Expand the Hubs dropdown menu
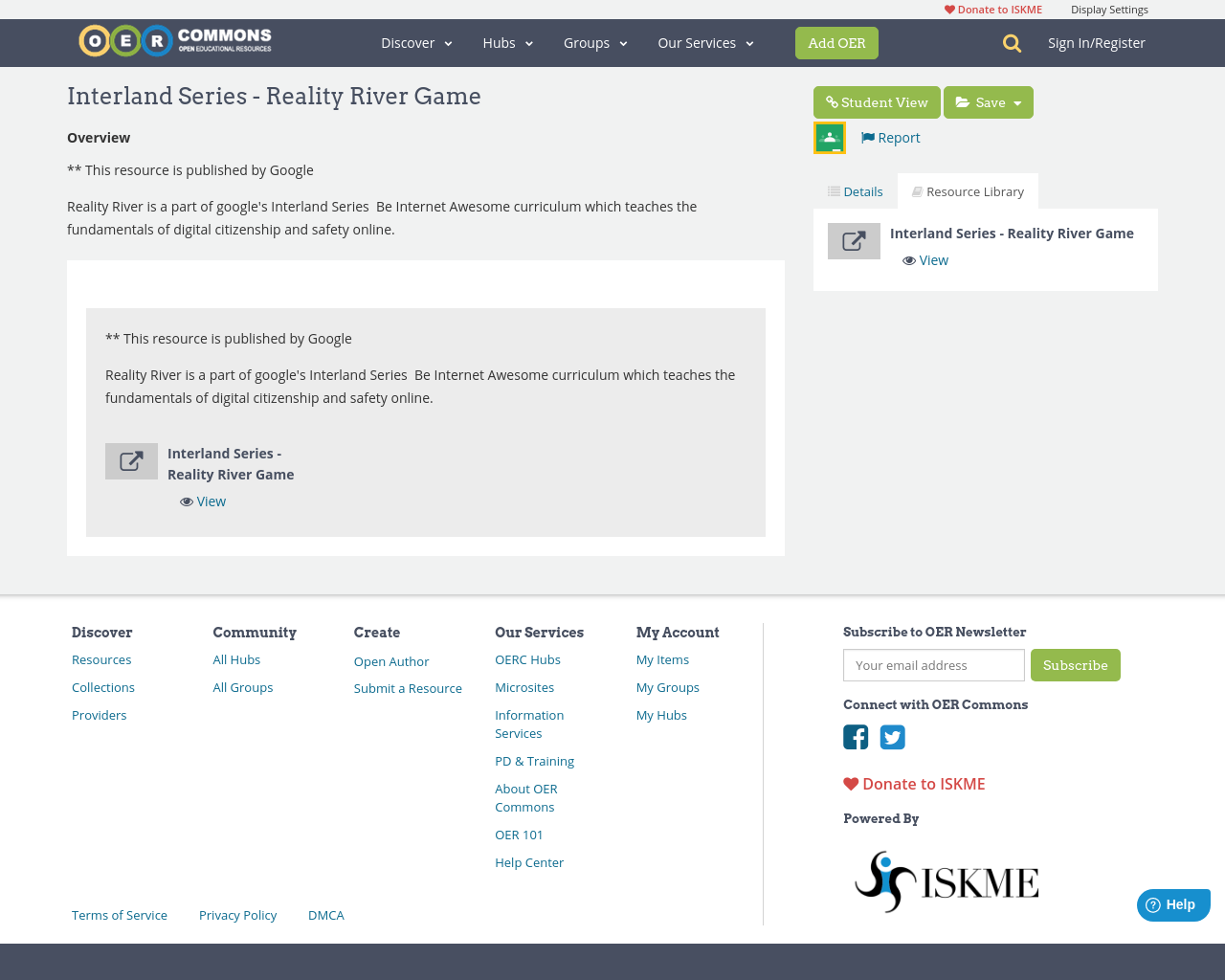Image resolution: width=1225 pixels, height=980 pixels. tap(507, 43)
